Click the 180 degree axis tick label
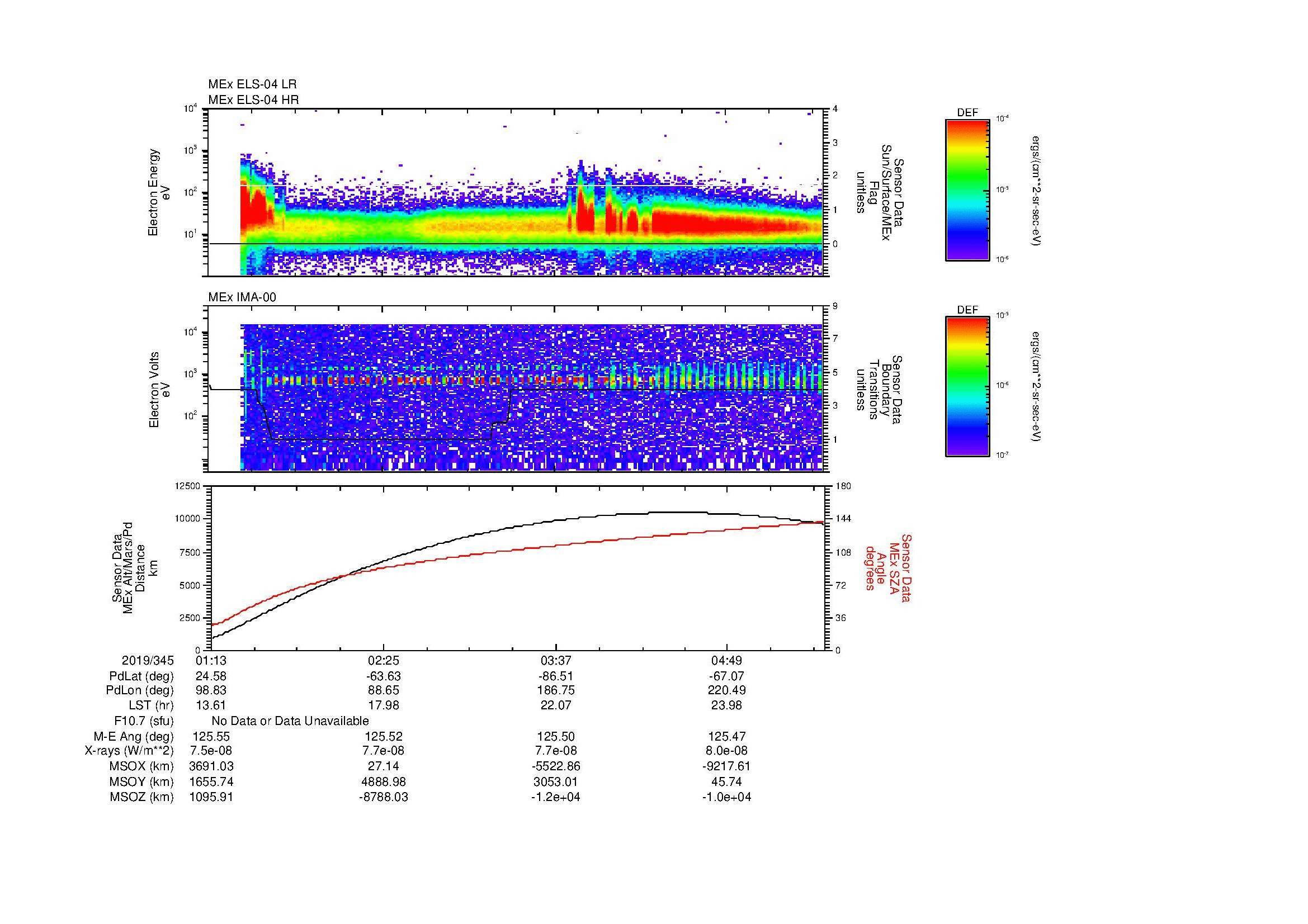 pyautogui.click(x=844, y=486)
